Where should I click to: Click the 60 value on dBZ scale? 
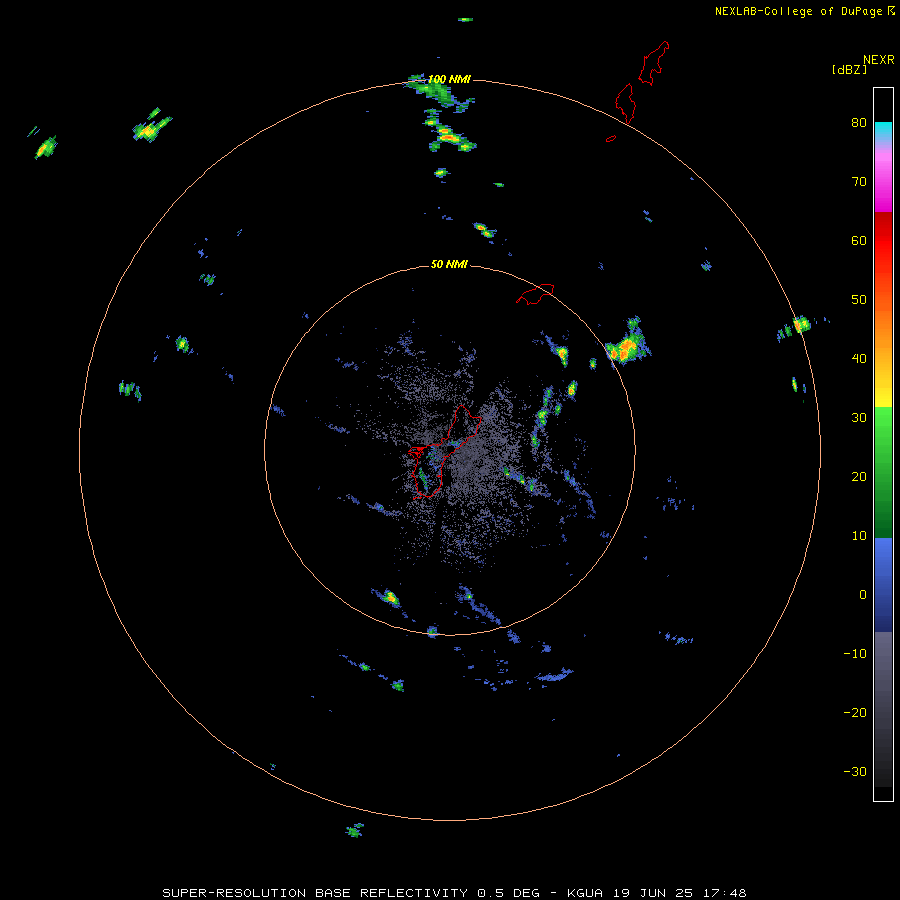[x=859, y=240]
